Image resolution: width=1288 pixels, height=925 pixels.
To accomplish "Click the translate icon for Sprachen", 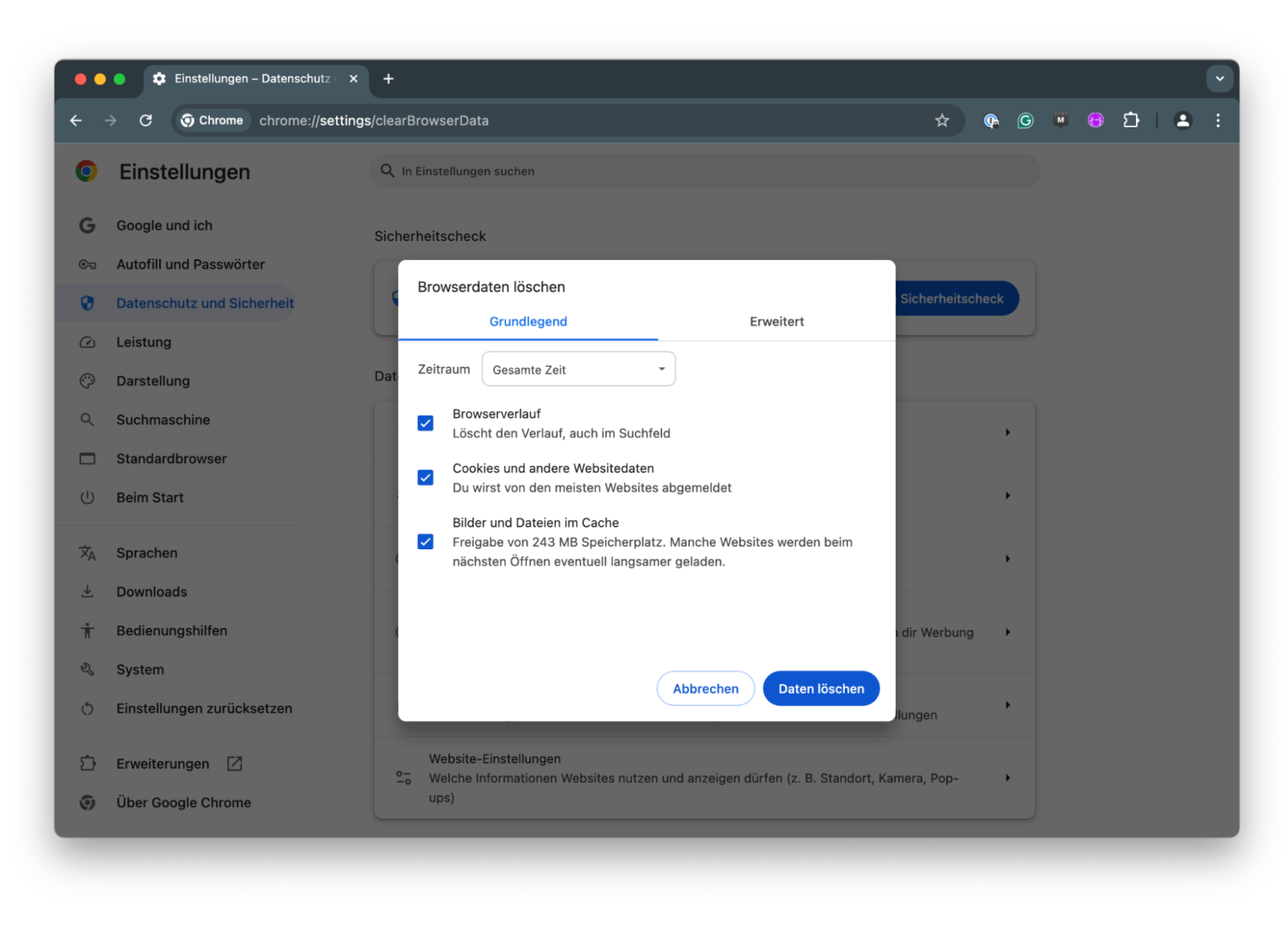I will coord(88,553).
